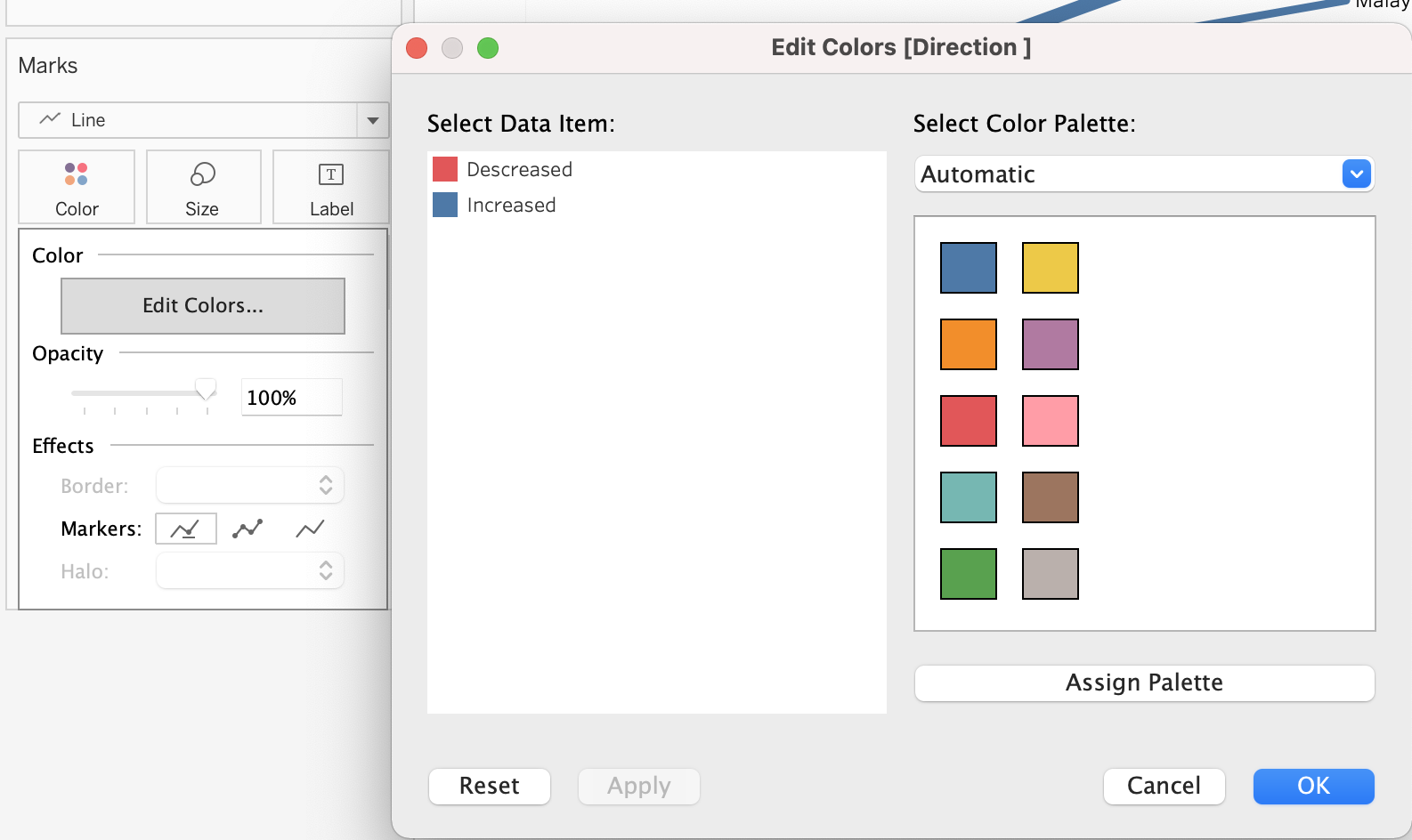This screenshot has width=1412, height=840.
Task: Select the show-all-markers line option
Action: point(248,529)
